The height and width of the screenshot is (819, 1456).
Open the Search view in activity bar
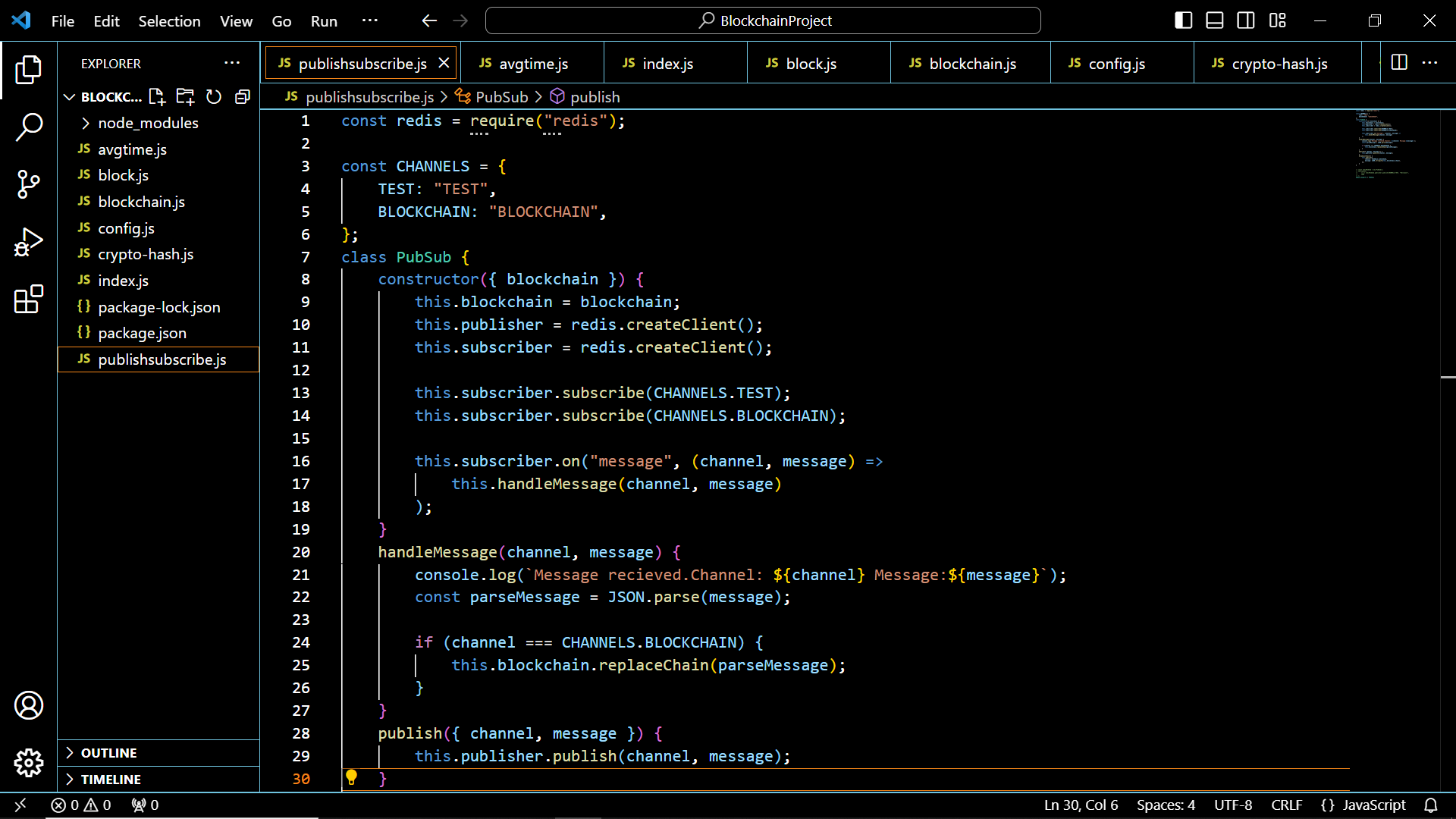pyautogui.click(x=29, y=127)
